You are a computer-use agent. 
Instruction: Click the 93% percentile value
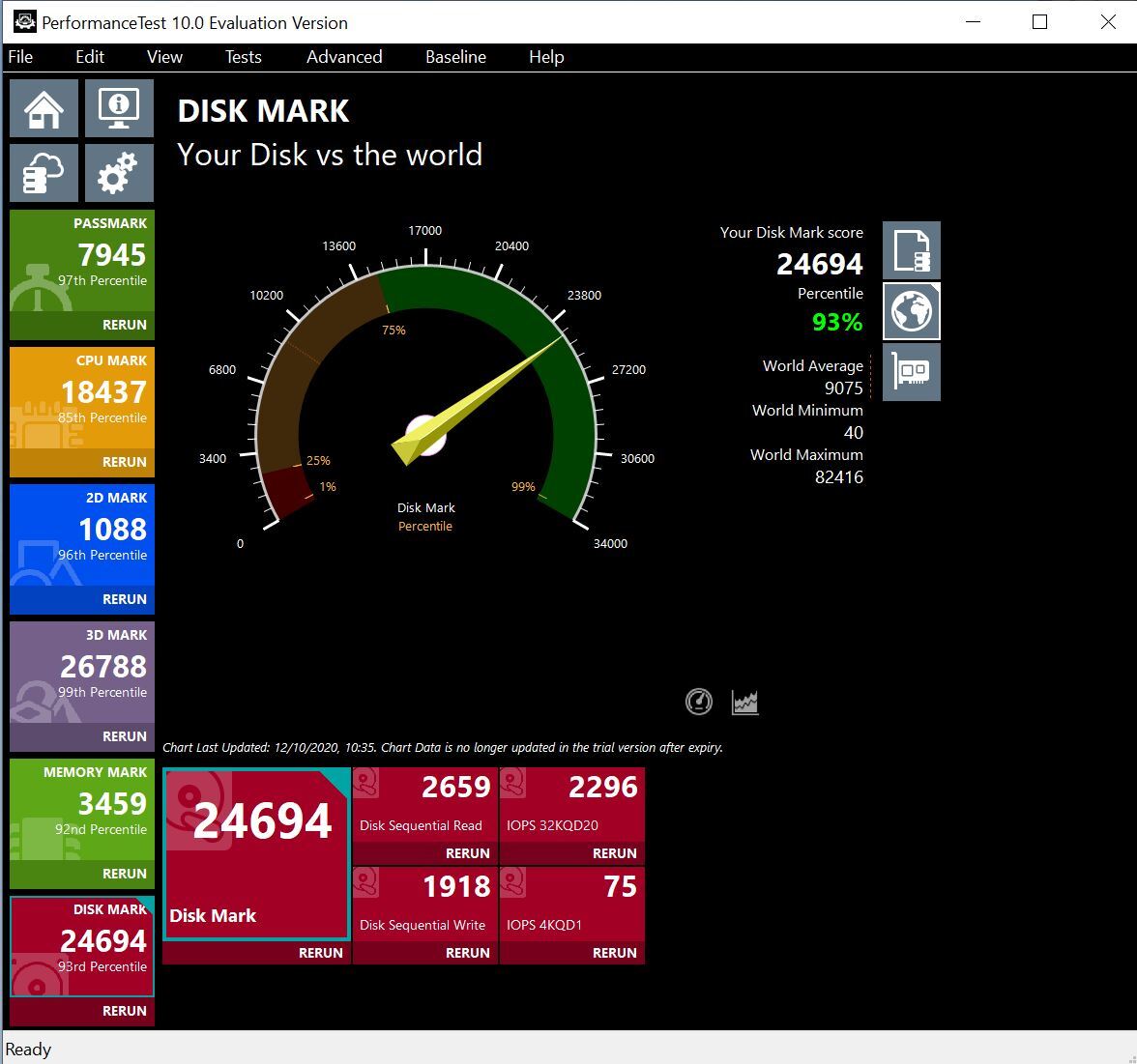click(x=837, y=322)
